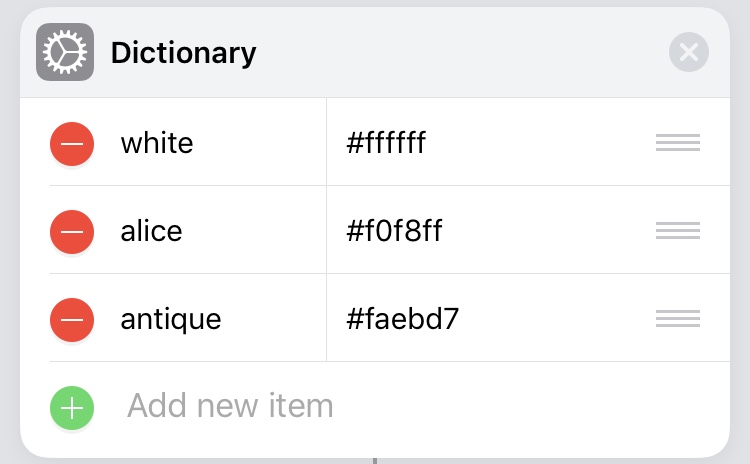Edit the #faebd7 value field
750x464 pixels.
click(x=403, y=320)
